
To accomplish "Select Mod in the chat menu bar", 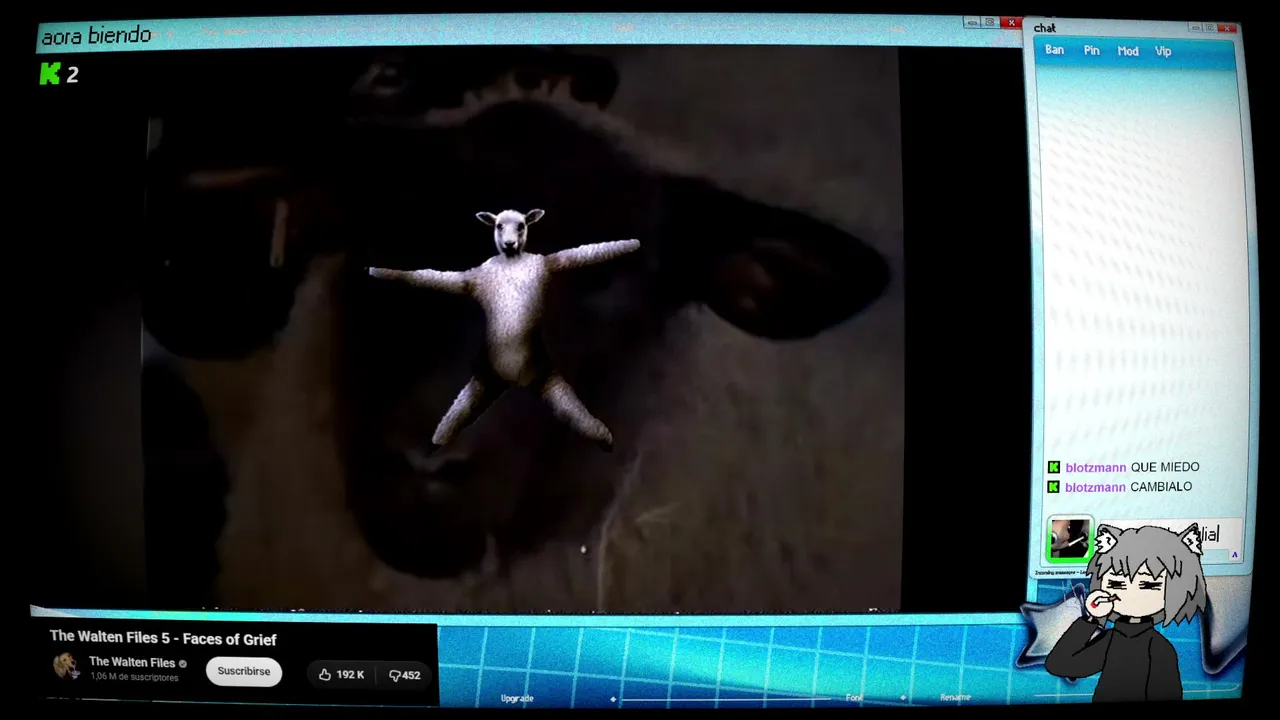I will 1128,51.
